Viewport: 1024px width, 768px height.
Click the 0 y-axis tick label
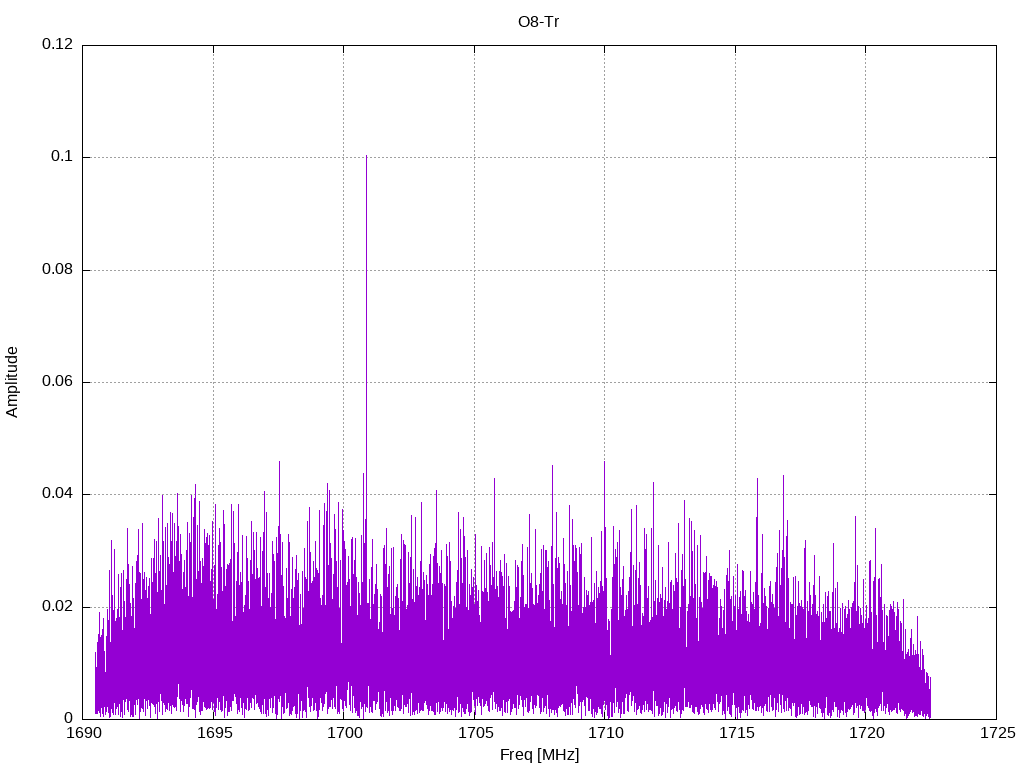click(69, 719)
